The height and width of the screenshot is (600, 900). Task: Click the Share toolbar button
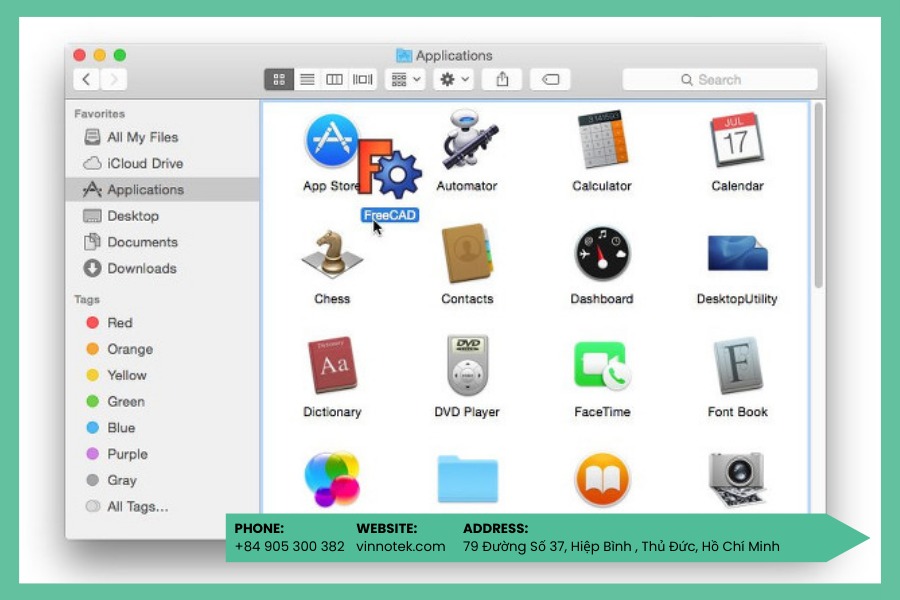pyautogui.click(x=502, y=79)
